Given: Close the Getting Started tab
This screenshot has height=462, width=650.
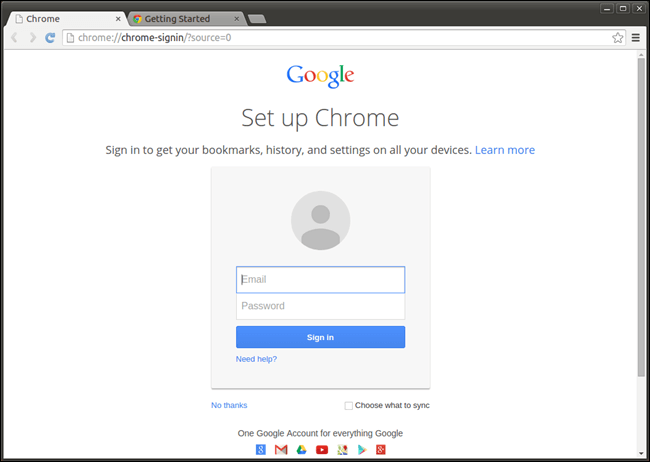Looking at the screenshot, I should pyautogui.click(x=237, y=19).
